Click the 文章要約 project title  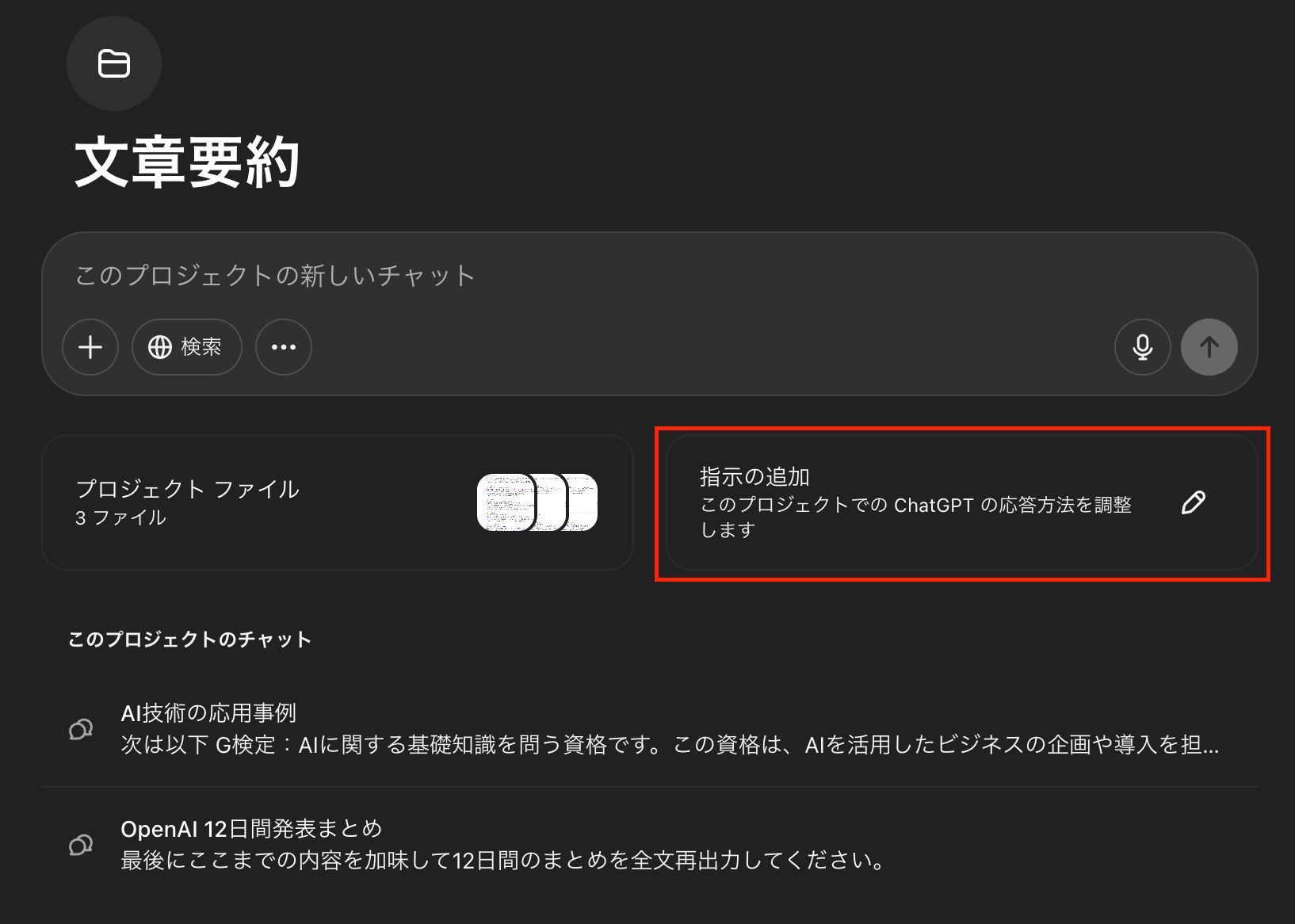(187, 162)
